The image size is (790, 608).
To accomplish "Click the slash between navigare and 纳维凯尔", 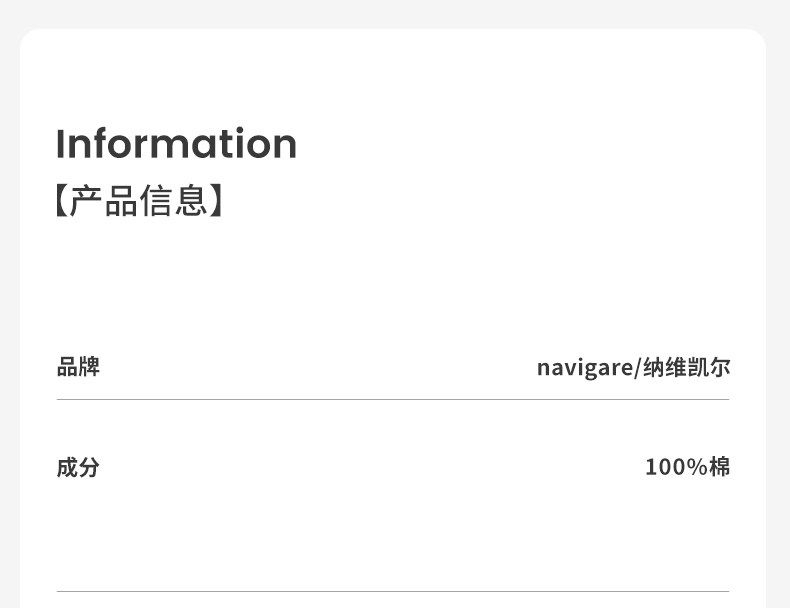I will [x=636, y=368].
